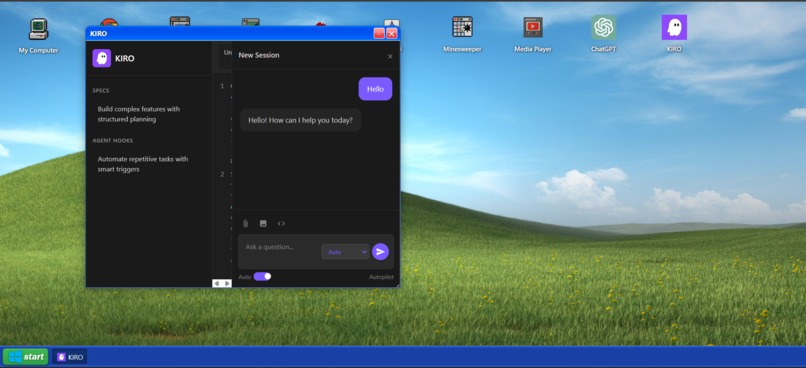Click the New Session title
This screenshot has width=806, height=368.
click(x=259, y=55)
